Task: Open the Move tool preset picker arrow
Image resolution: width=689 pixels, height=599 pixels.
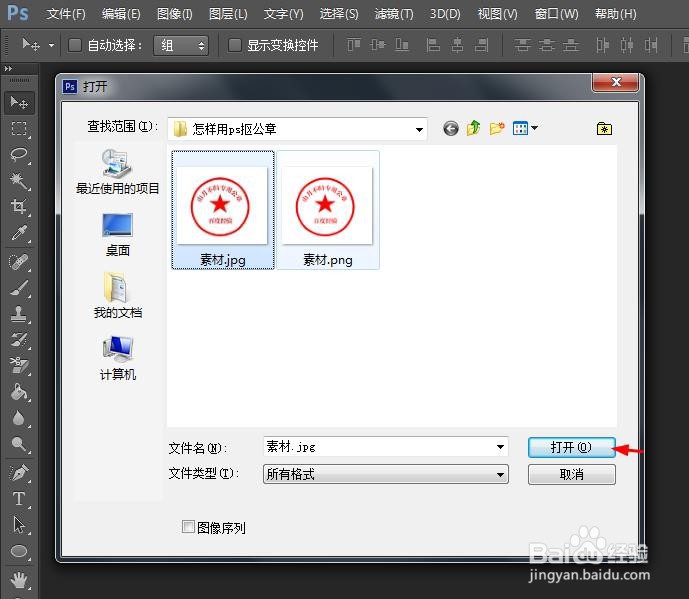Action: coord(51,45)
